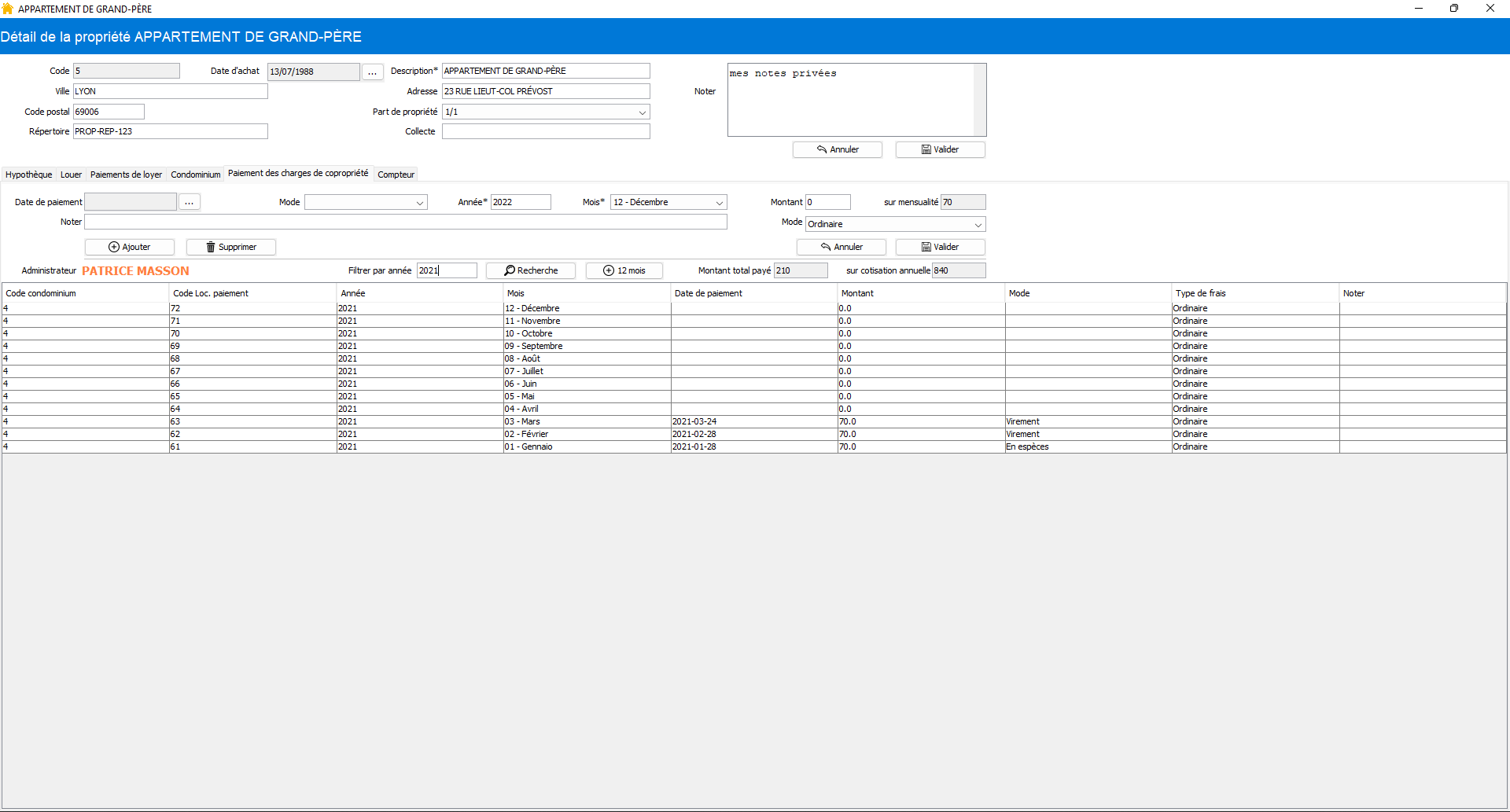Image resolution: width=1510 pixels, height=812 pixels.
Task: Select the 03 - Mars table row
Action: [754, 421]
